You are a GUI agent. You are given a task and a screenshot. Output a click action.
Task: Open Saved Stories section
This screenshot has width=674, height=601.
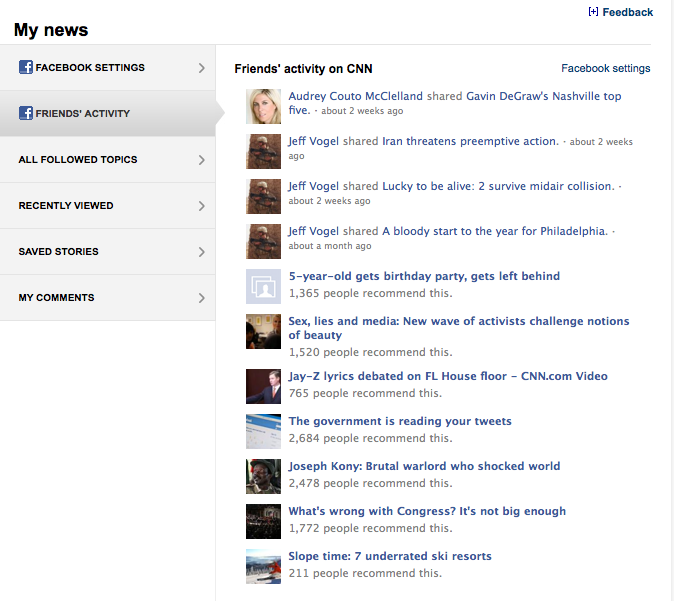pos(107,251)
